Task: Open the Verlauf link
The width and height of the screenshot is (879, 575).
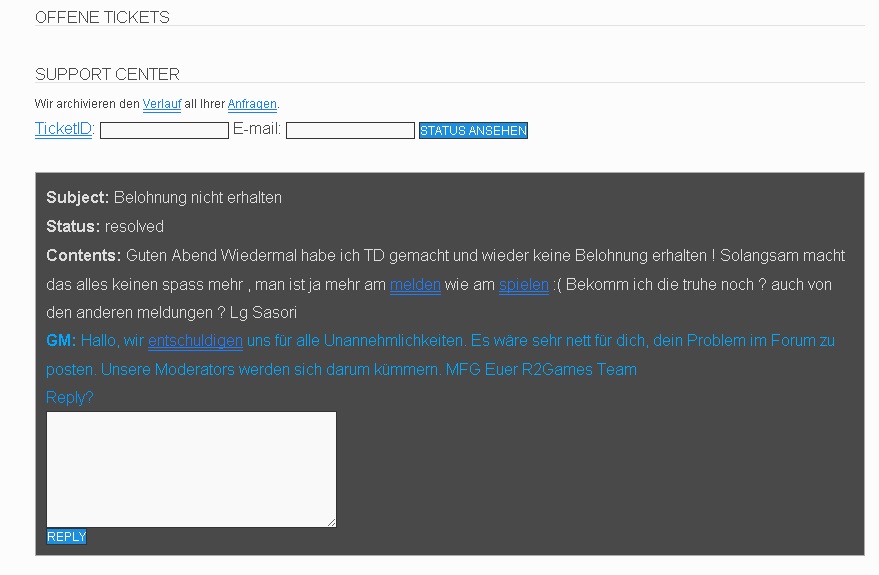Action: point(161,104)
